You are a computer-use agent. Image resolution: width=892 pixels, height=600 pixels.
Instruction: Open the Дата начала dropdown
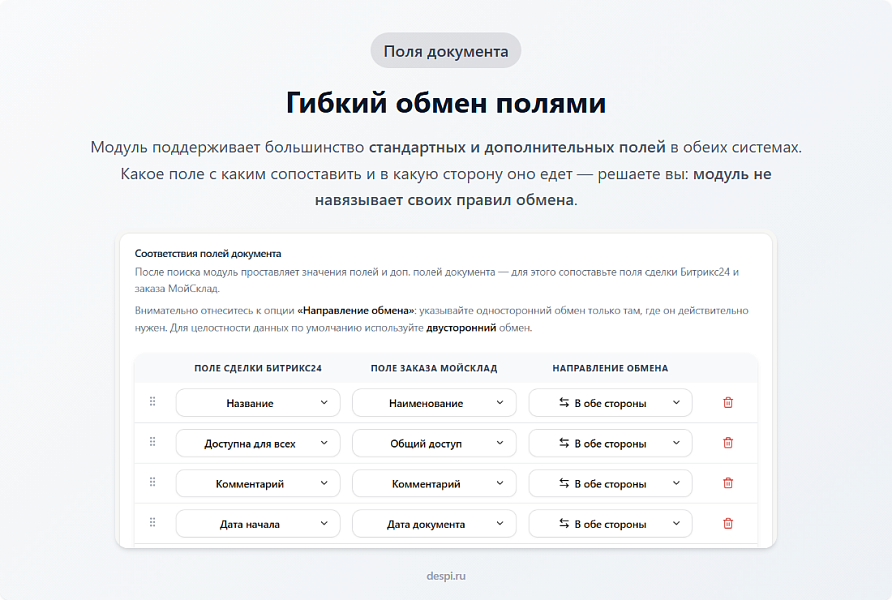(x=258, y=524)
